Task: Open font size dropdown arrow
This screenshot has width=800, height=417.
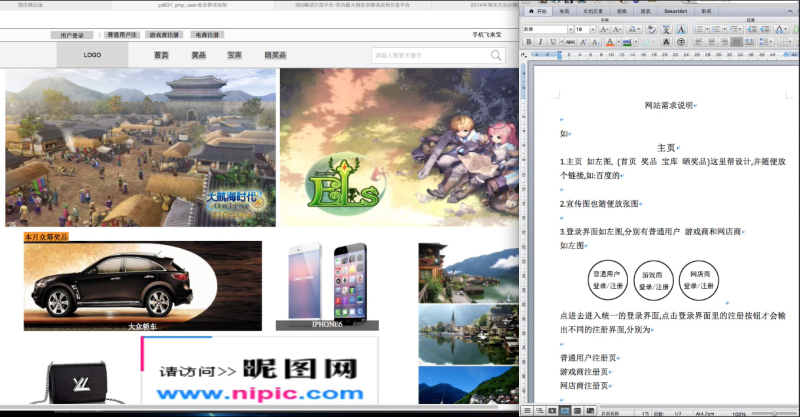Action: [593, 29]
